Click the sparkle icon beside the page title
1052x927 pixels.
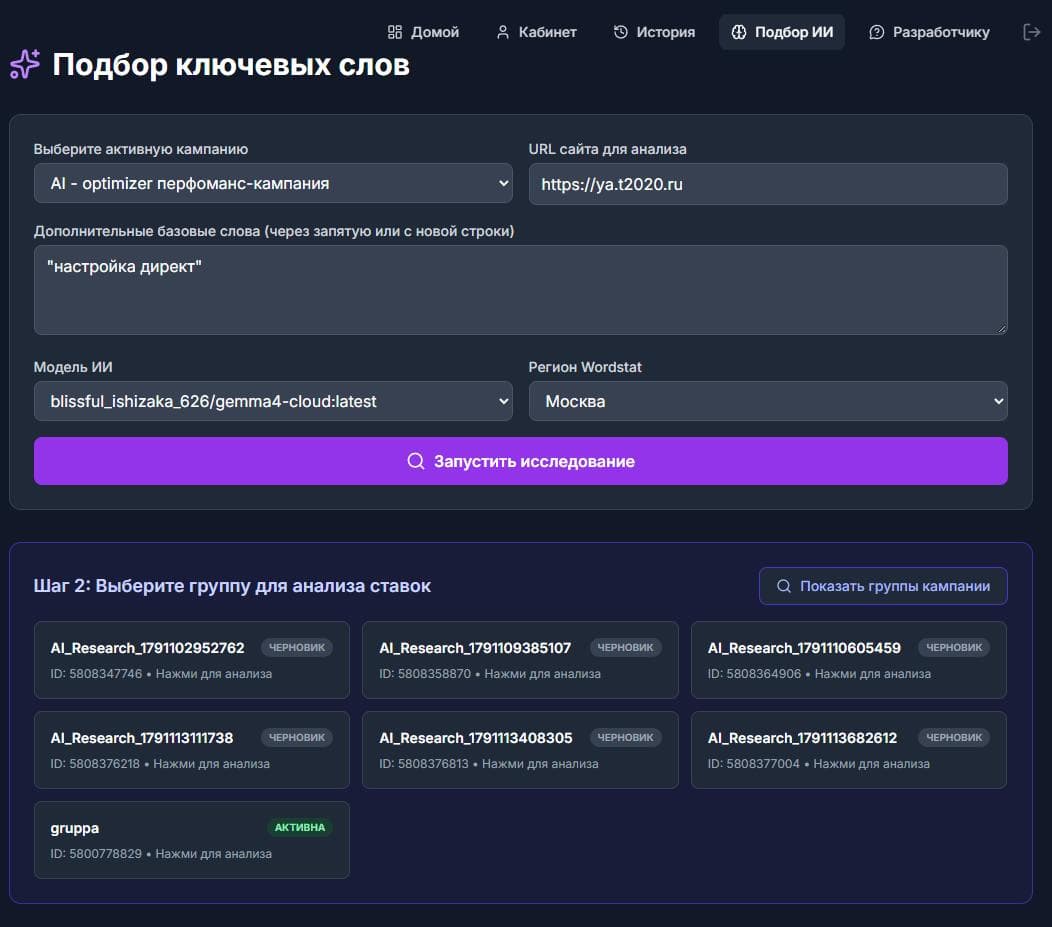click(x=25, y=64)
